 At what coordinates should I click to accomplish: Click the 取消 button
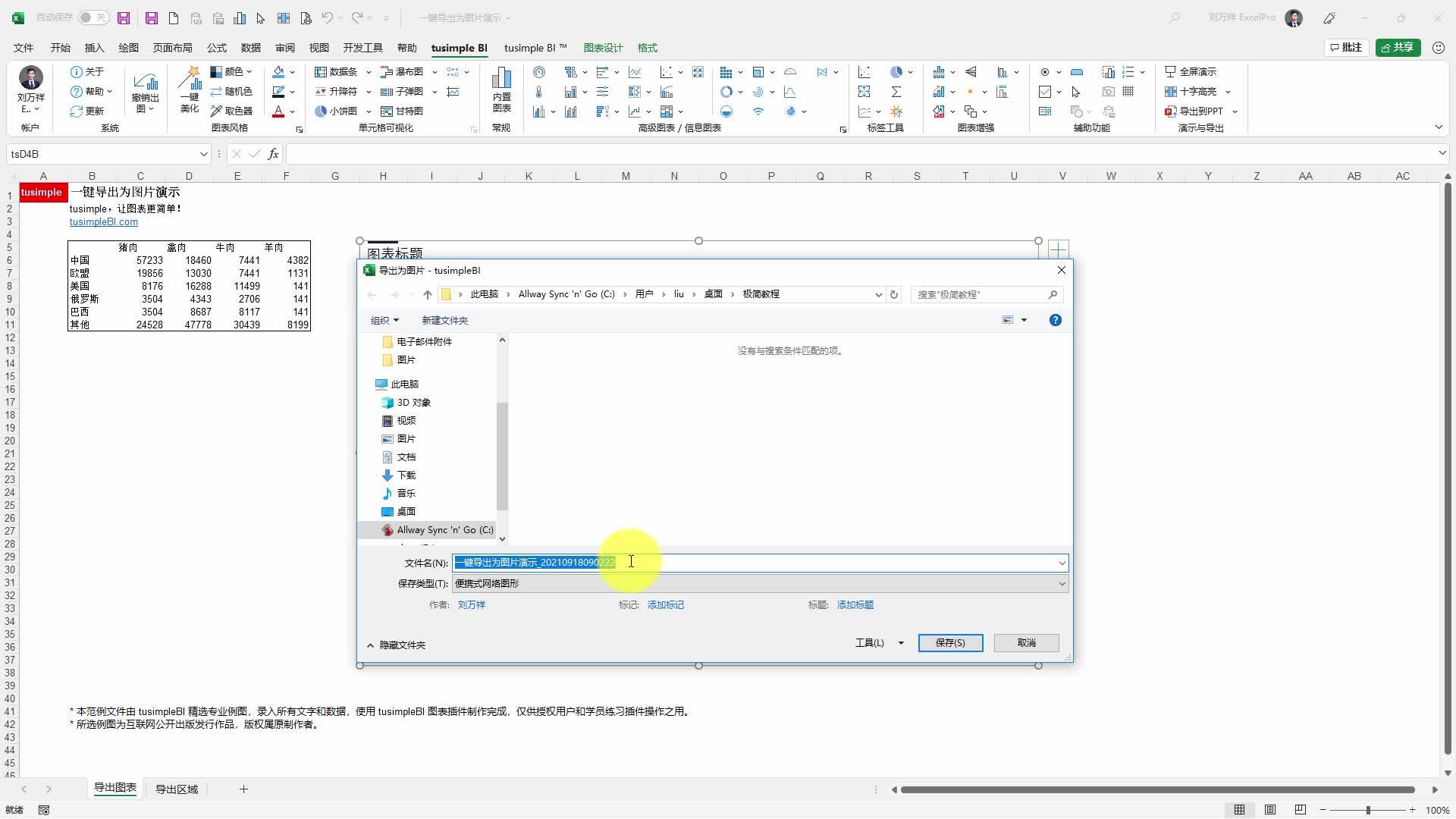point(1026,642)
